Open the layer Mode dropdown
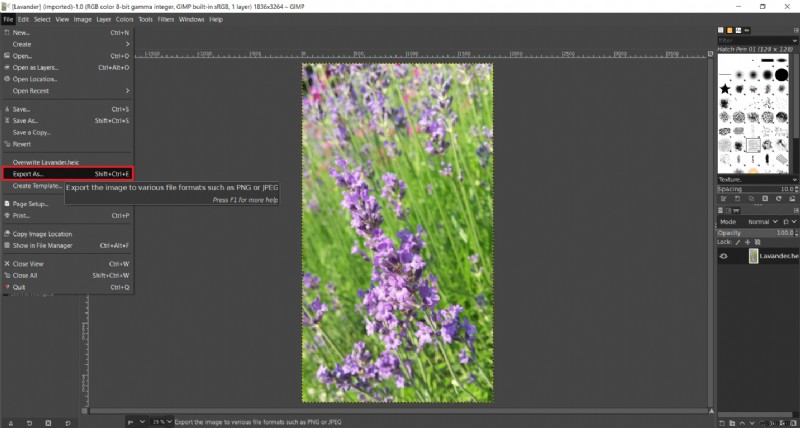Screen dimensions: 800x428 759,221
